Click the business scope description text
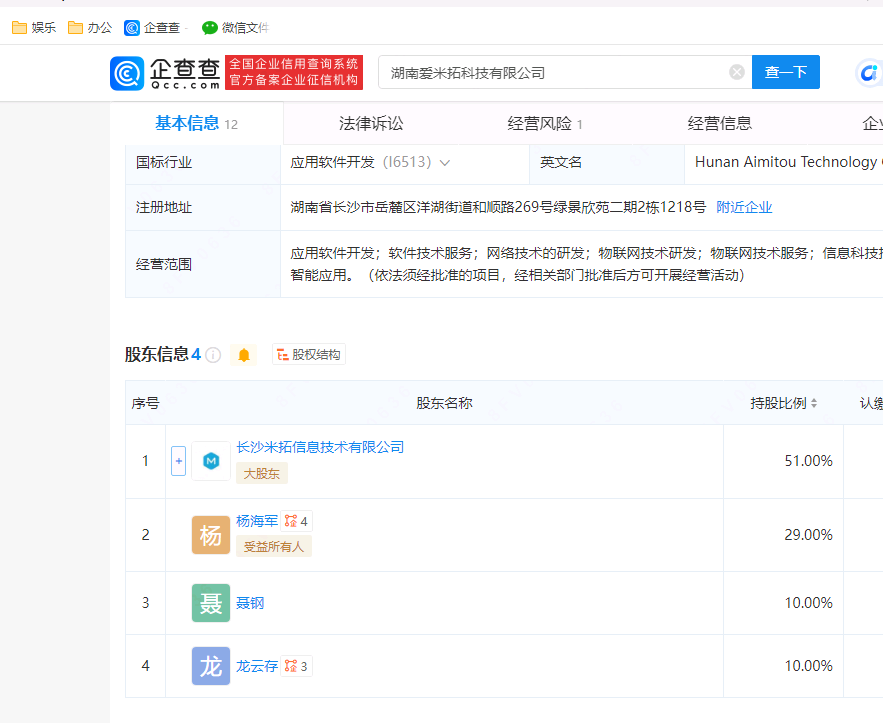 [587, 264]
